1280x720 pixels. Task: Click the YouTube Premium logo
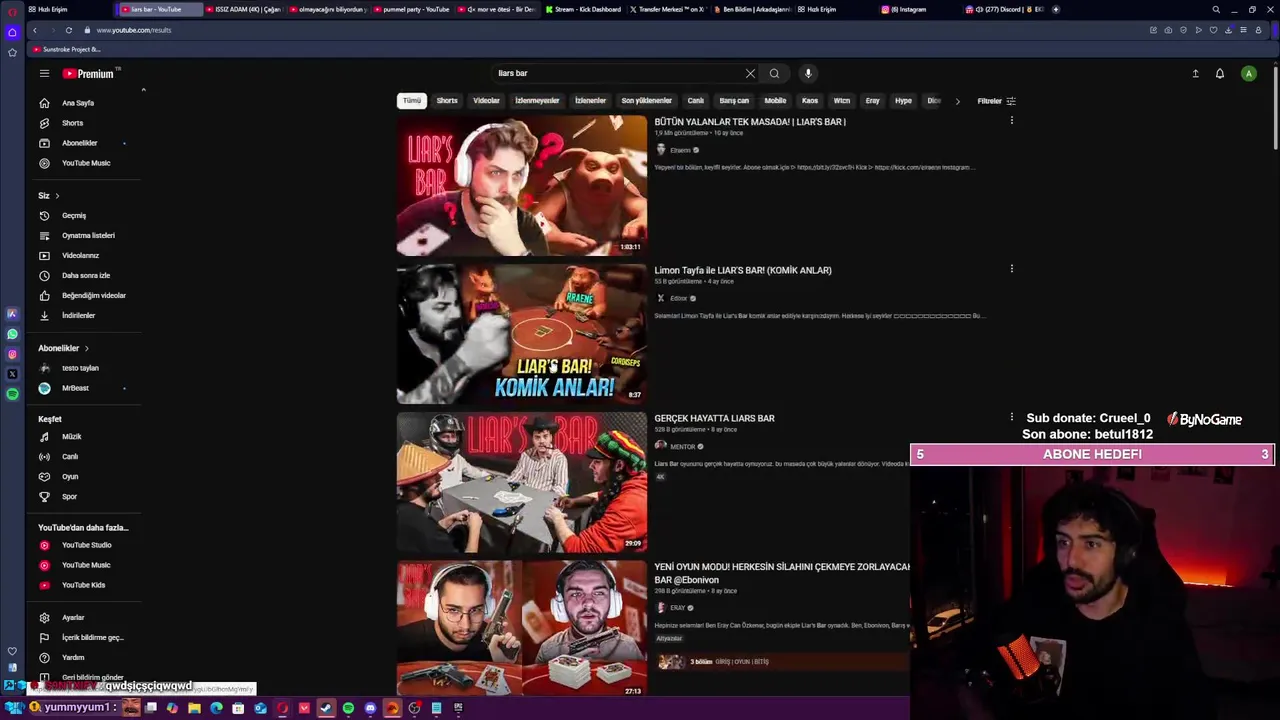(89, 73)
